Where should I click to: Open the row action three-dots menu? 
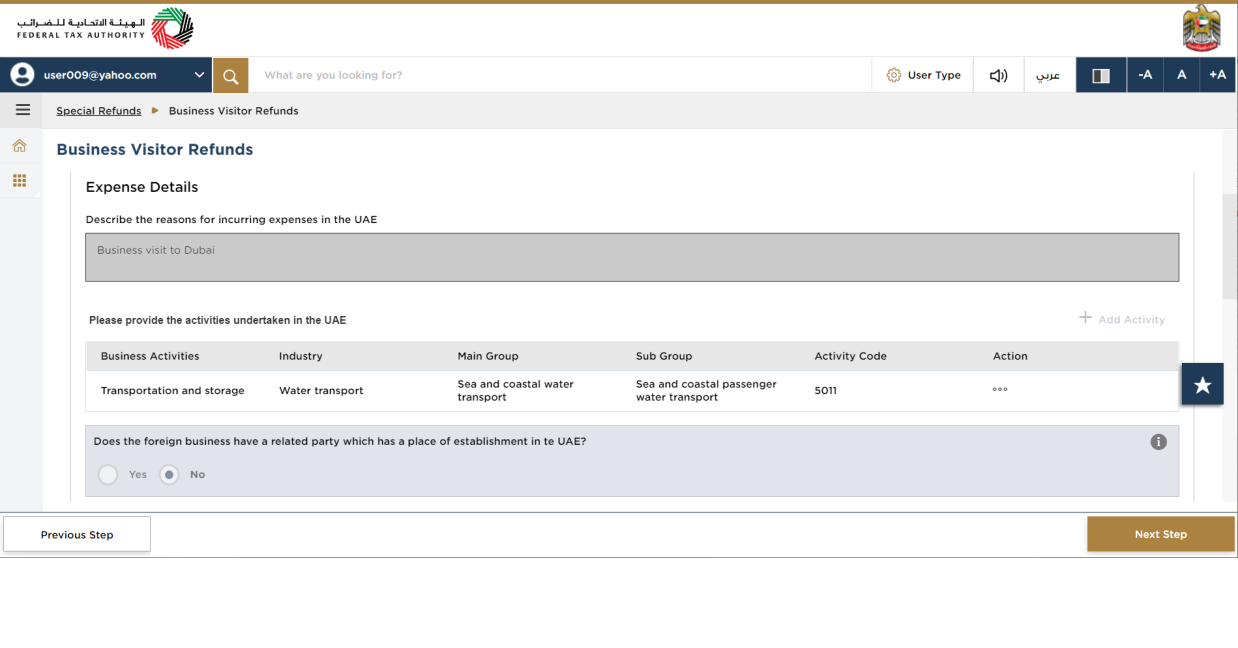(1000, 390)
